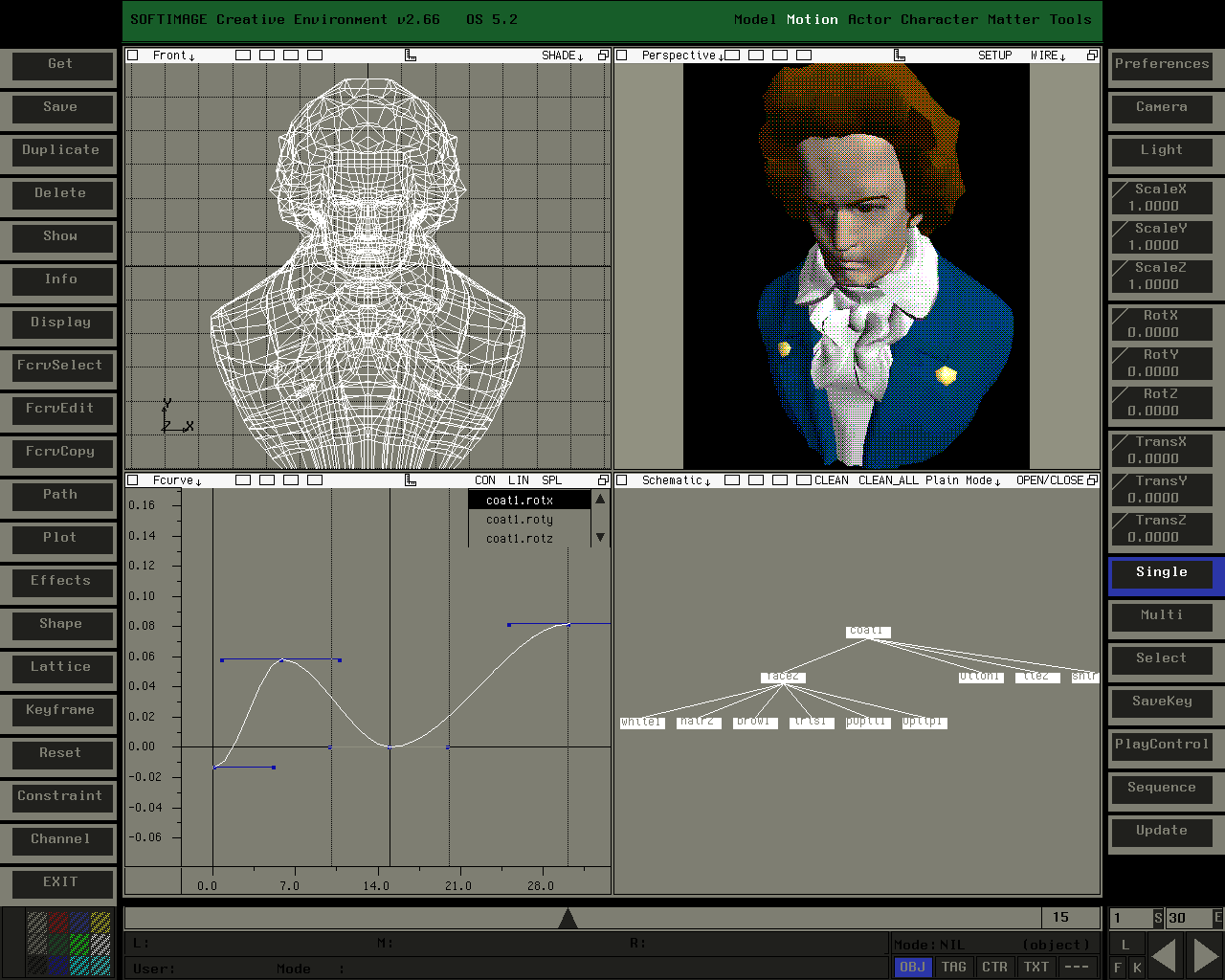Maximize the Front viewport with its resize icon
The width and height of the screenshot is (1225, 980).
[x=603, y=56]
